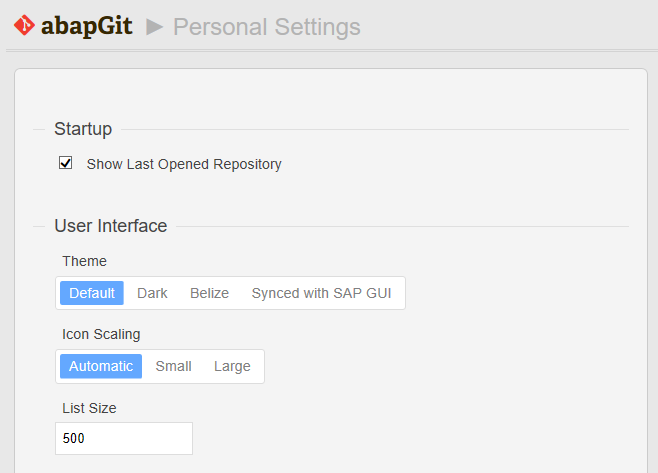
Task: Click the Personal Settings page title
Action: (x=267, y=27)
